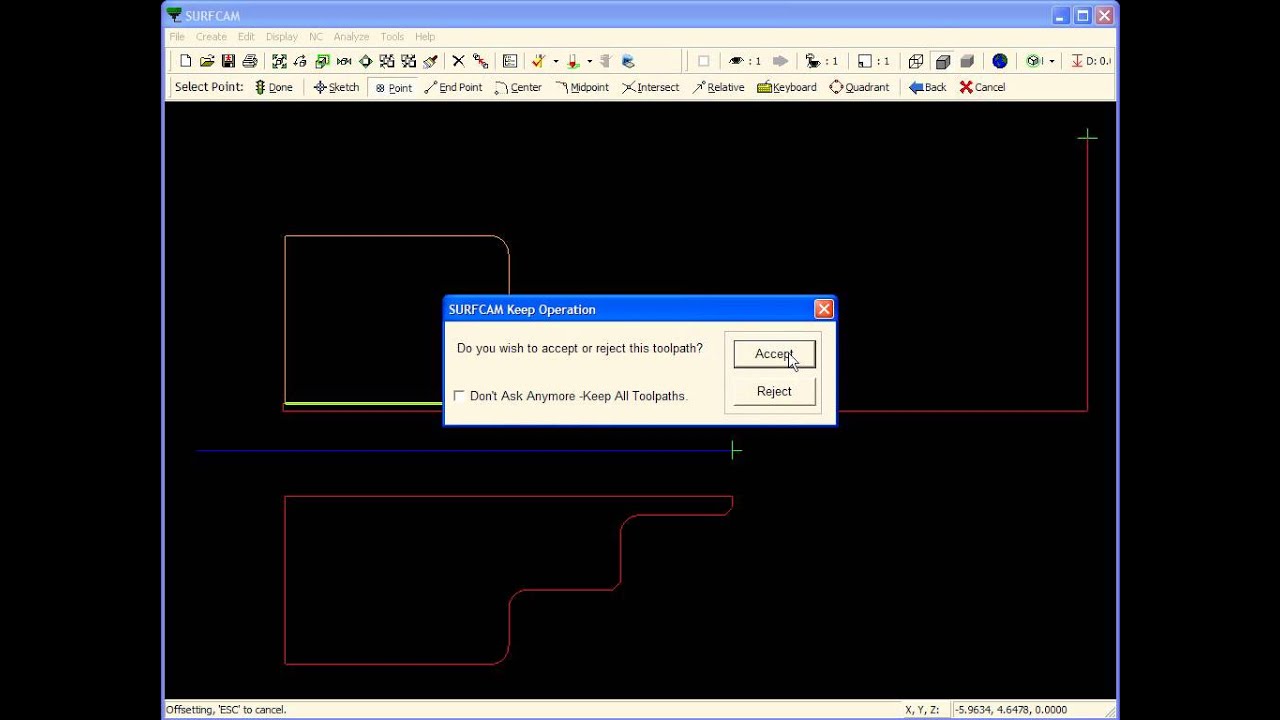The height and width of the screenshot is (720, 1280).
Task: Click Cancel with red X
Action: click(982, 87)
